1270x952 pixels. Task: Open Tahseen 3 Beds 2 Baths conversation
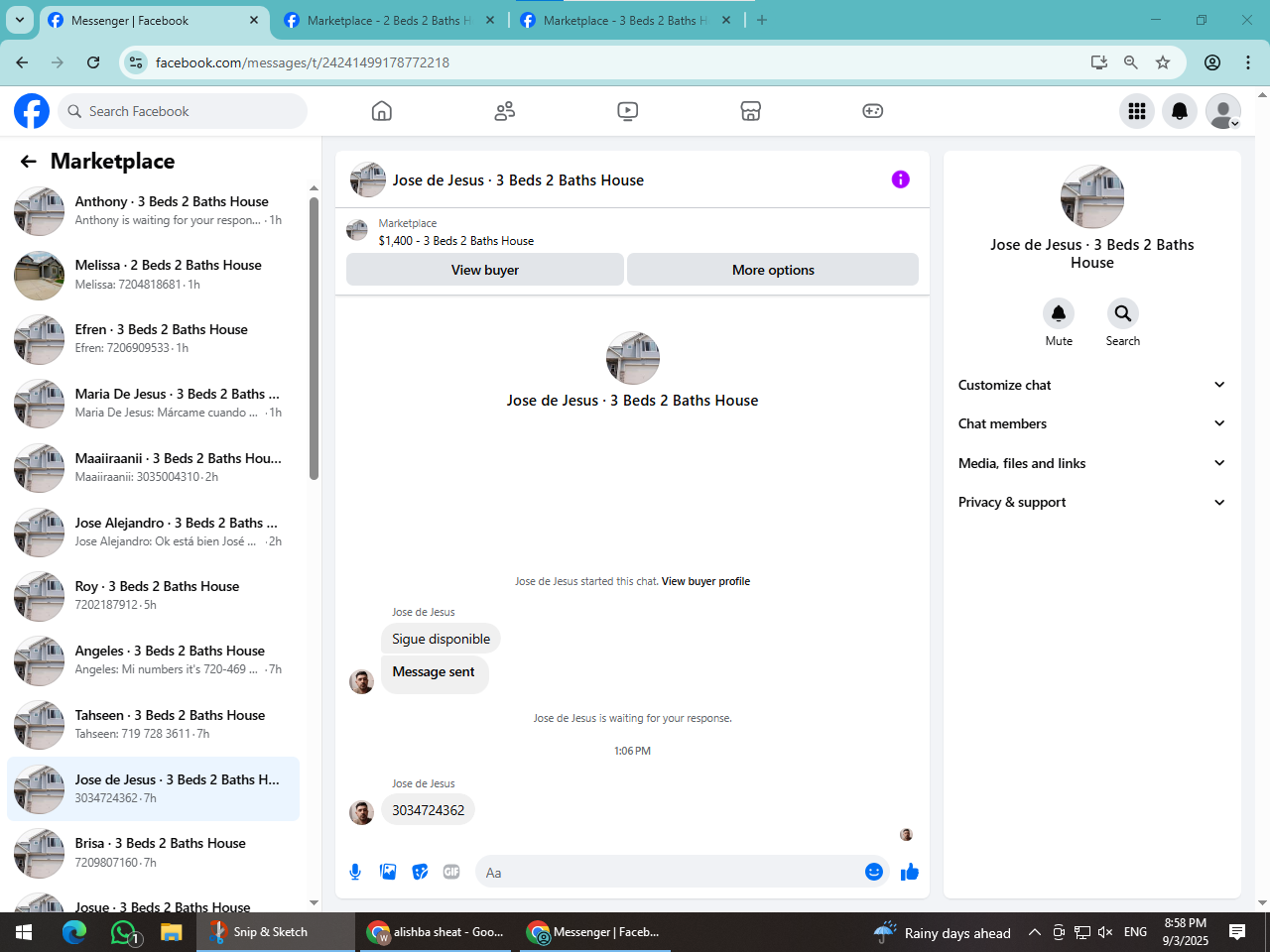154,725
